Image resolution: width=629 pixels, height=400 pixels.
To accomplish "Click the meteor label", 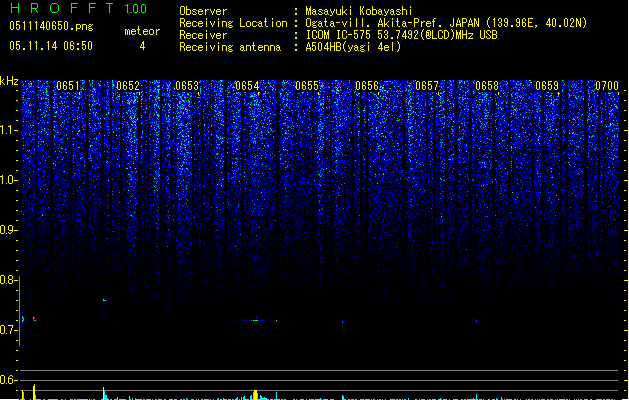I will [142, 31].
